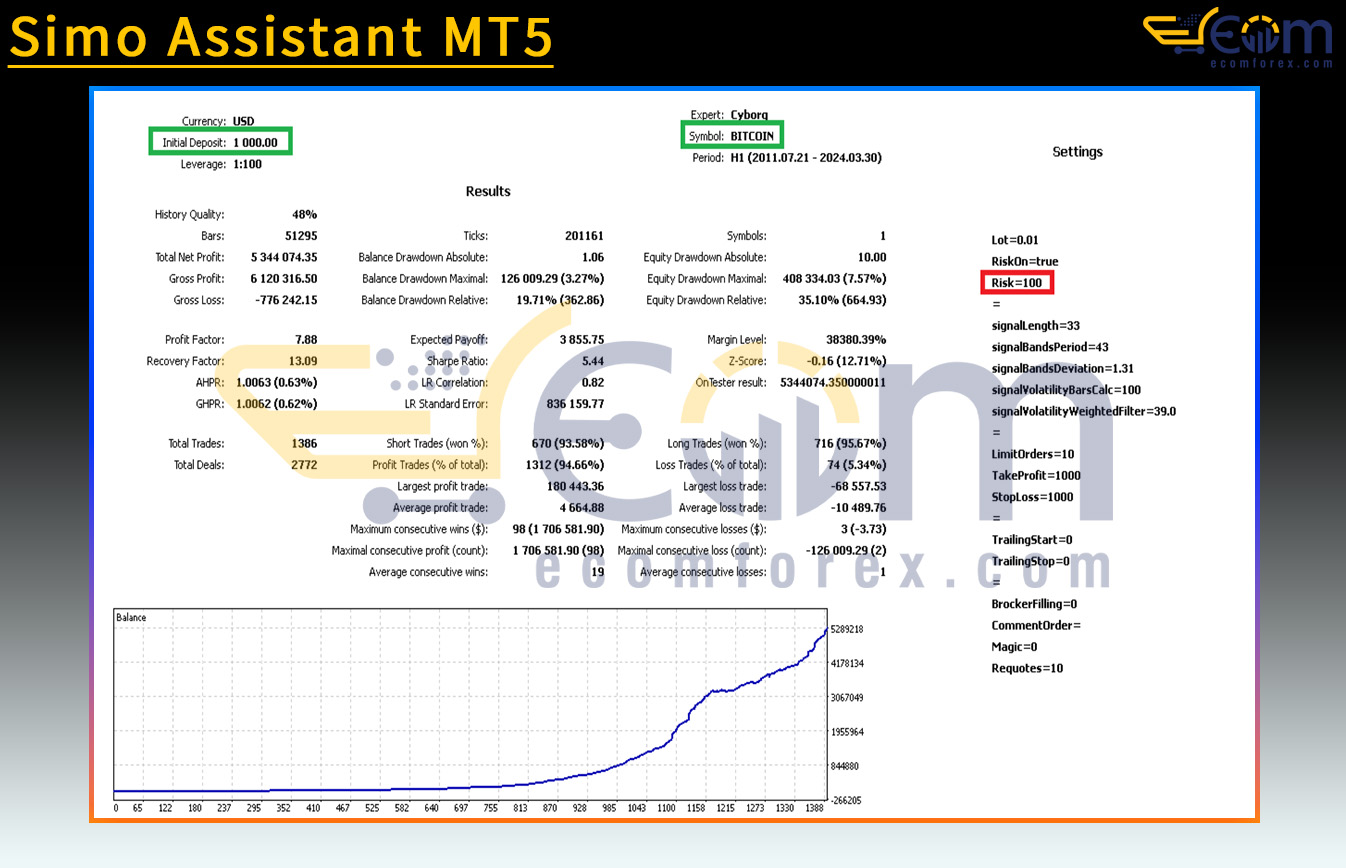
Task: Select Average loss trade '-10 489.76'
Action: point(857,508)
